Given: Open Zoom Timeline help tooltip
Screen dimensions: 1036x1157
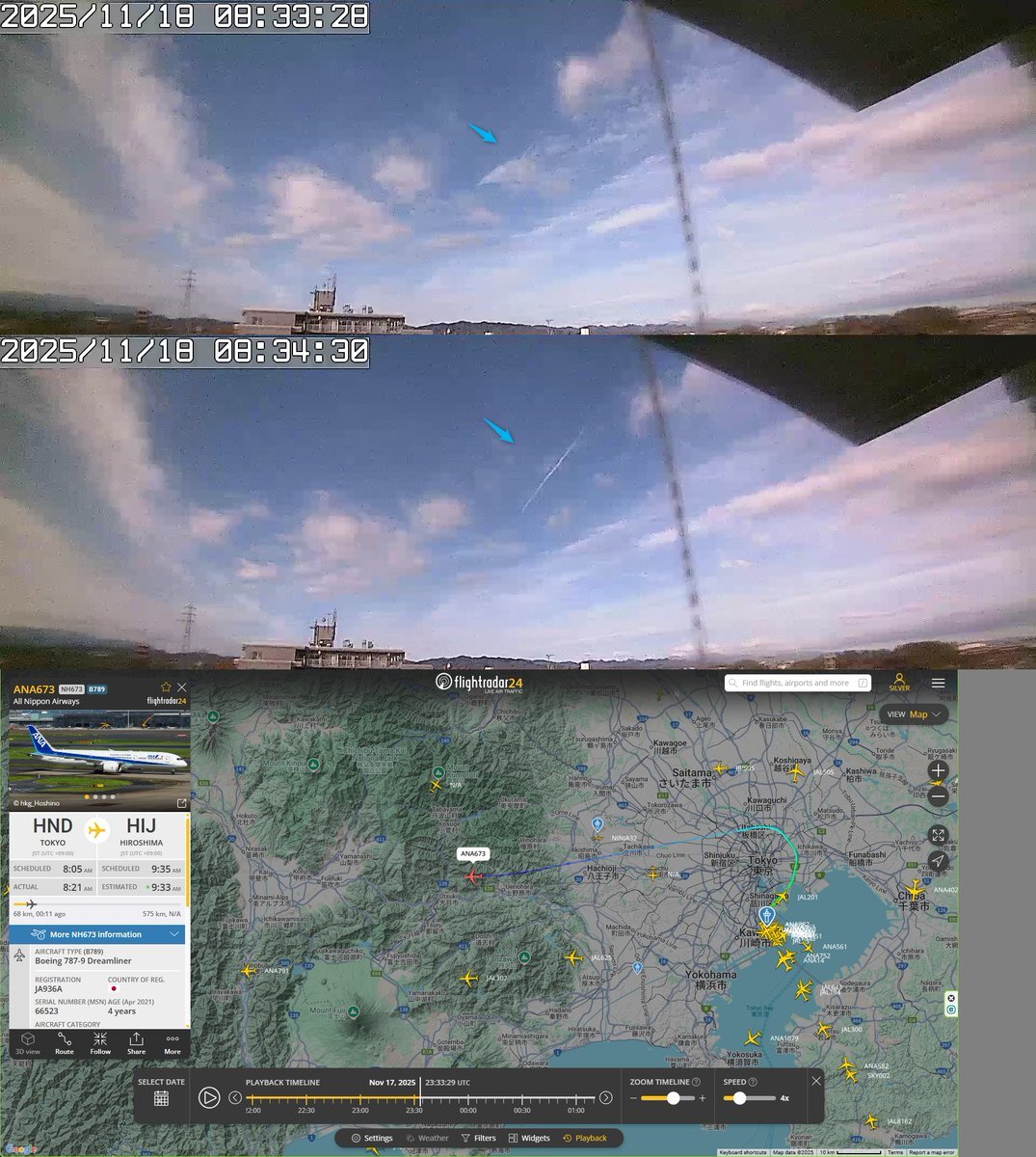Looking at the screenshot, I should 696,1082.
